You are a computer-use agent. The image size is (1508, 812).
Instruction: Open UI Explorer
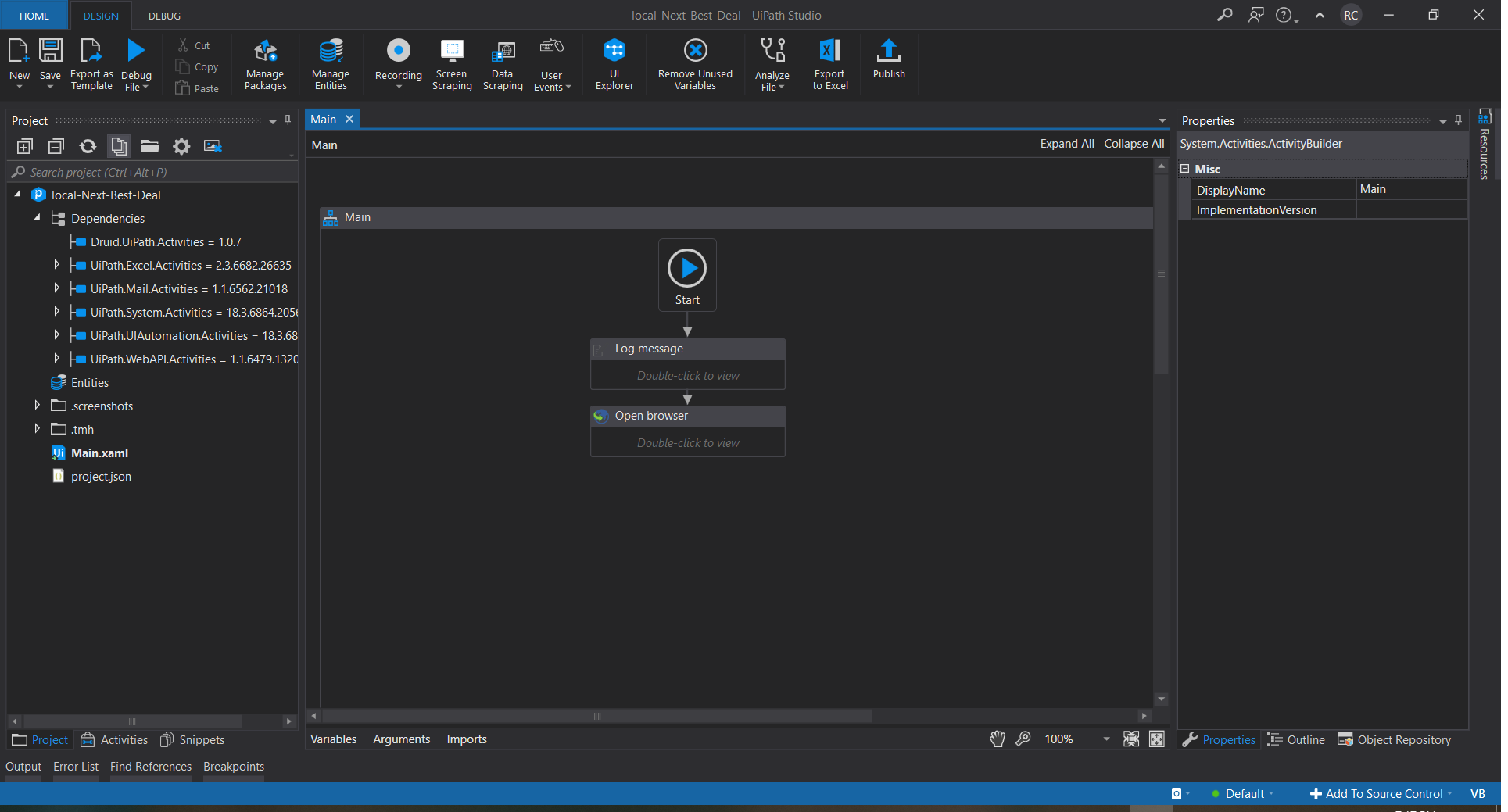(x=614, y=64)
